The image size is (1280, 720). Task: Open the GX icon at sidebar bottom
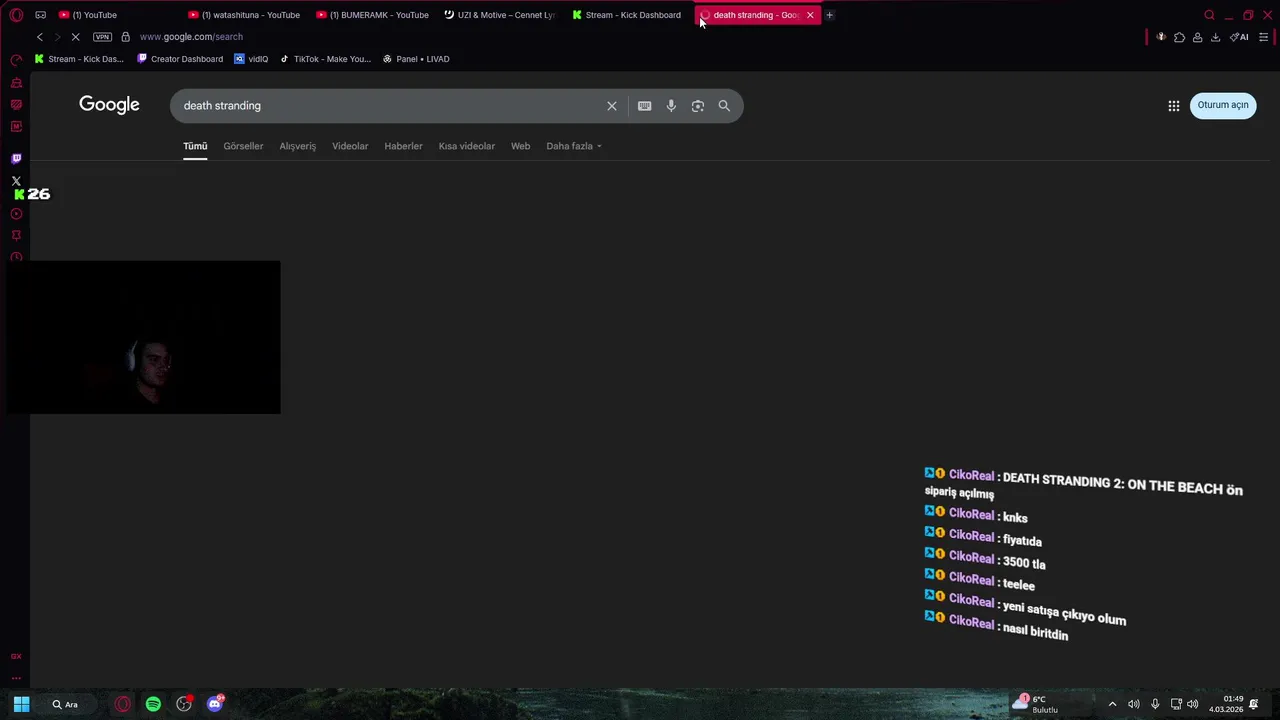pos(16,657)
